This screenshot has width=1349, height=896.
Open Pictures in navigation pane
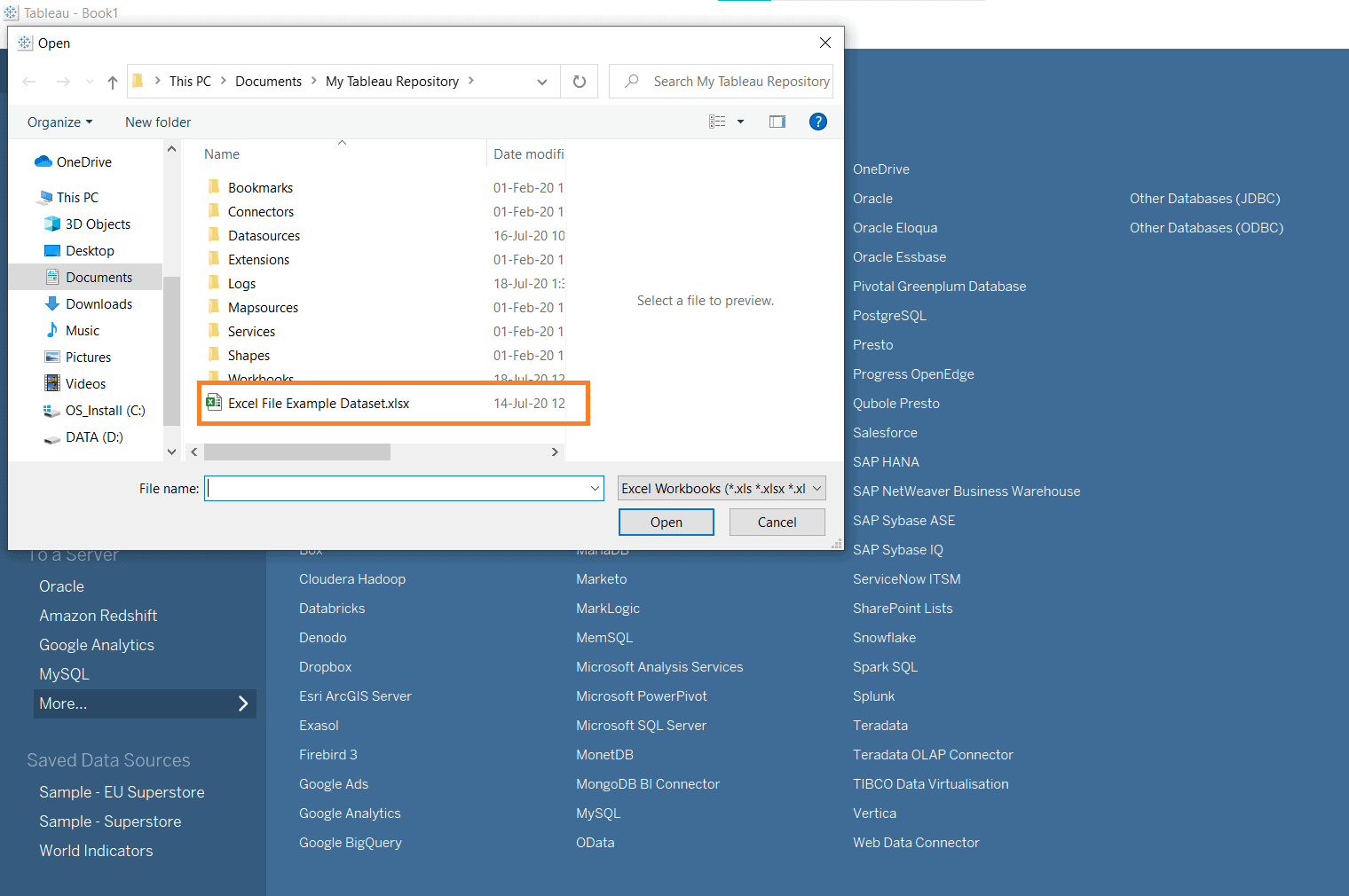77,357
